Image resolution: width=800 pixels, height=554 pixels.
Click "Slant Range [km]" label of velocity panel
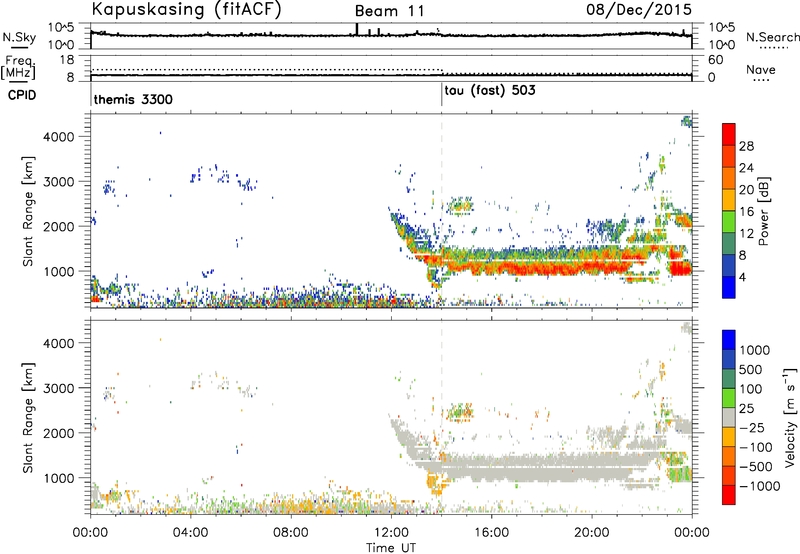[28, 417]
